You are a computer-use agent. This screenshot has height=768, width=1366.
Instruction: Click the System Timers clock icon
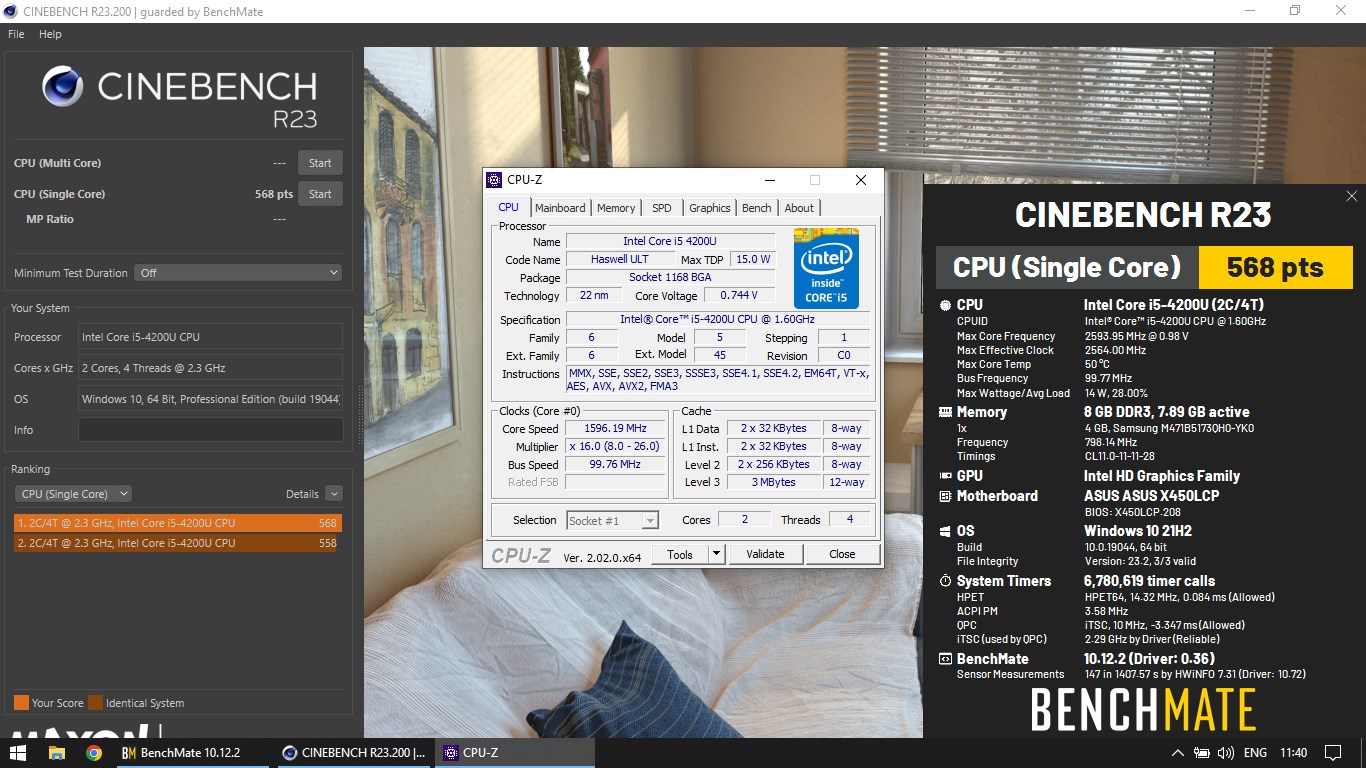945,581
